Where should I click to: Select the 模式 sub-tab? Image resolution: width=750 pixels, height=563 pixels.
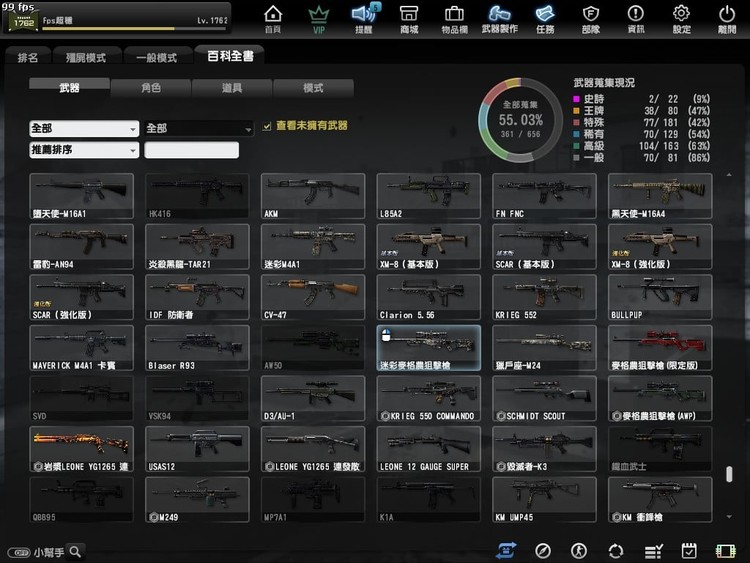[x=313, y=88]
